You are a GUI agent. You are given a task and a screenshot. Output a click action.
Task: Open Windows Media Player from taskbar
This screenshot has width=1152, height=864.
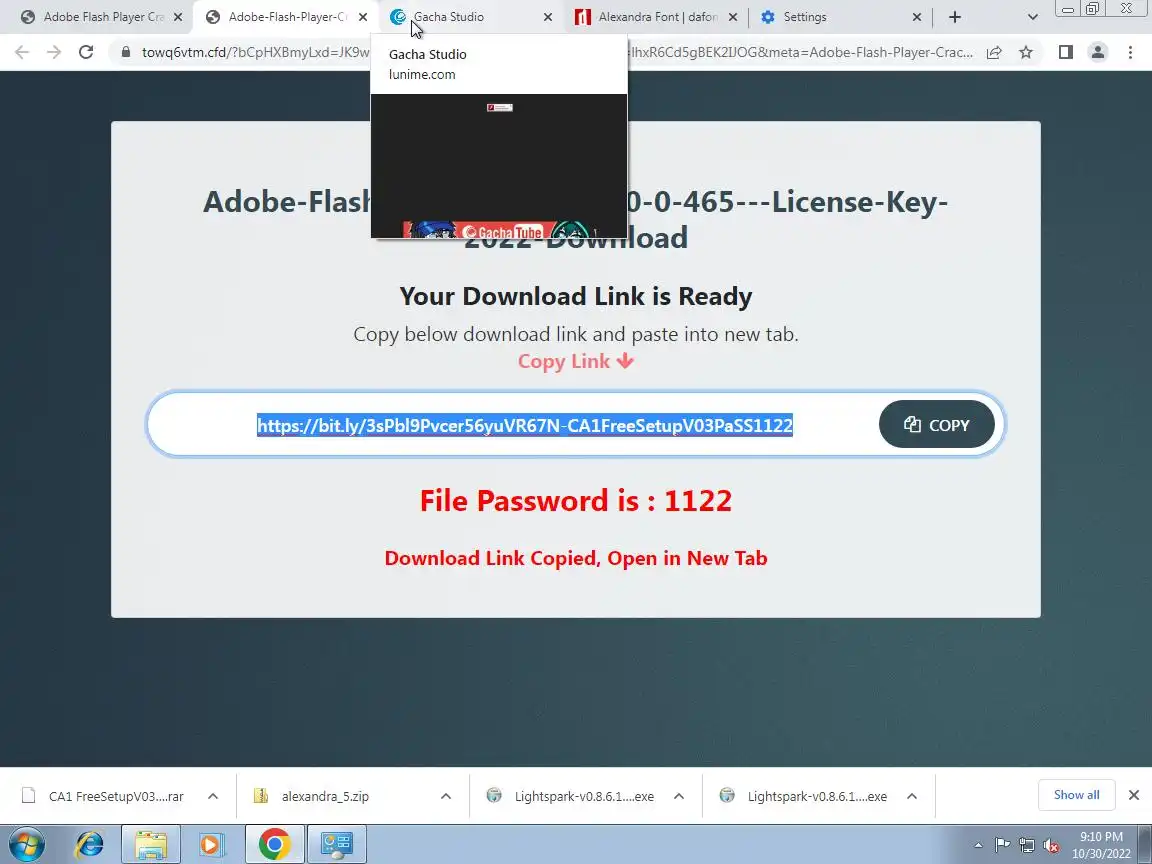coord(212,844)
